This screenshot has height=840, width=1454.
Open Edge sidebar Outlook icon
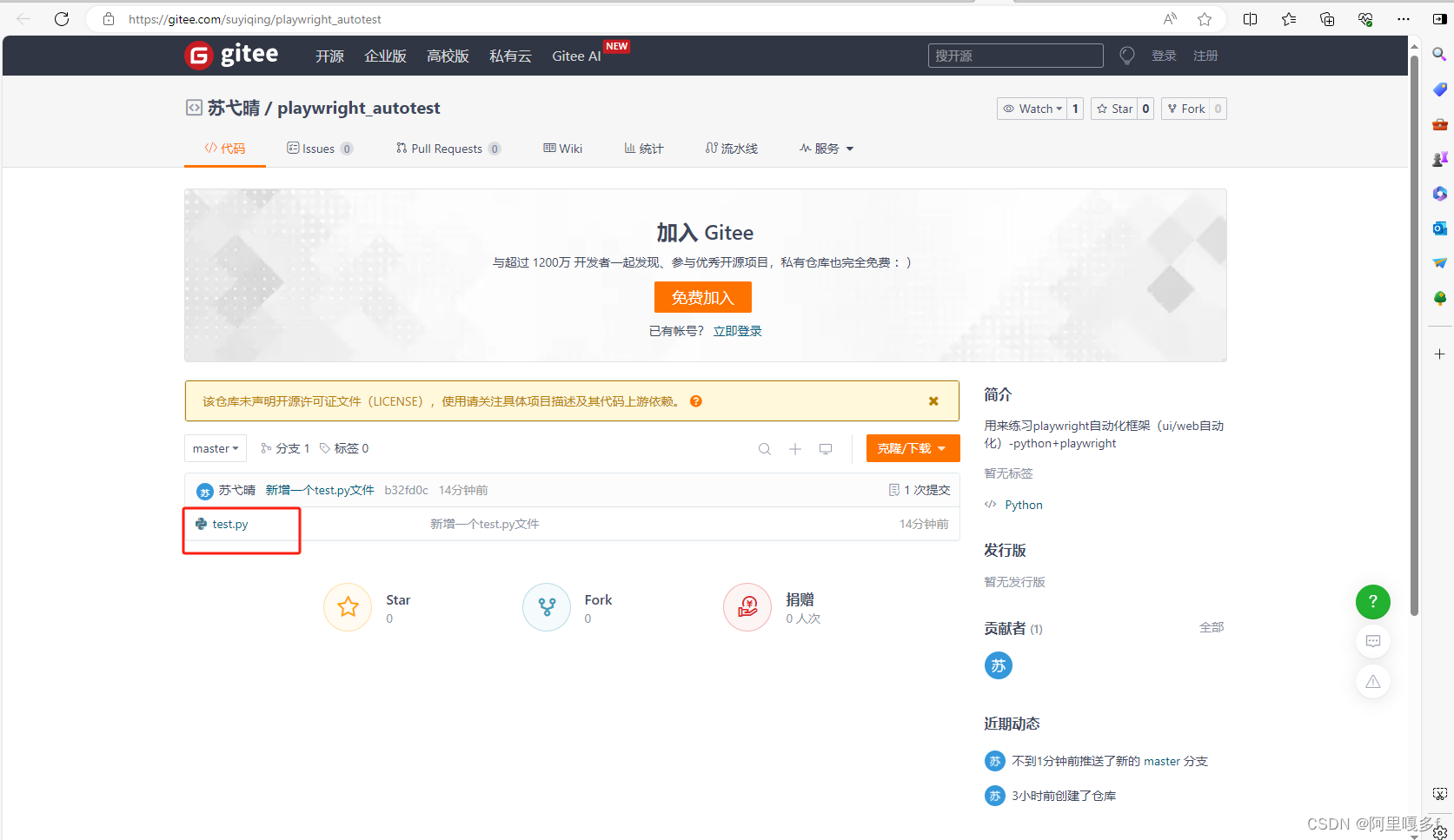click(1439, 228)
